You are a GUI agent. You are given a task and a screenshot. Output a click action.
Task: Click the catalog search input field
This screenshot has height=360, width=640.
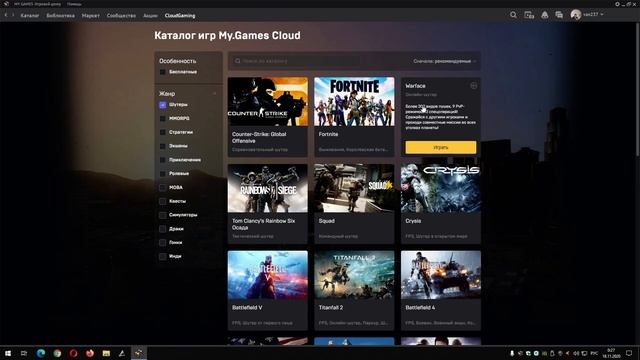tap(298, 61)
